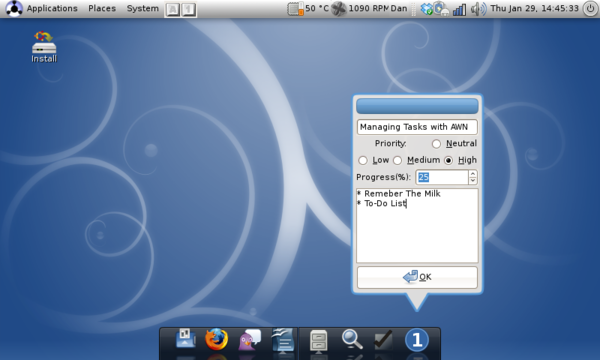600x360 pixels.
Task: Open the Install desktop icon
Action: (44, 47)
